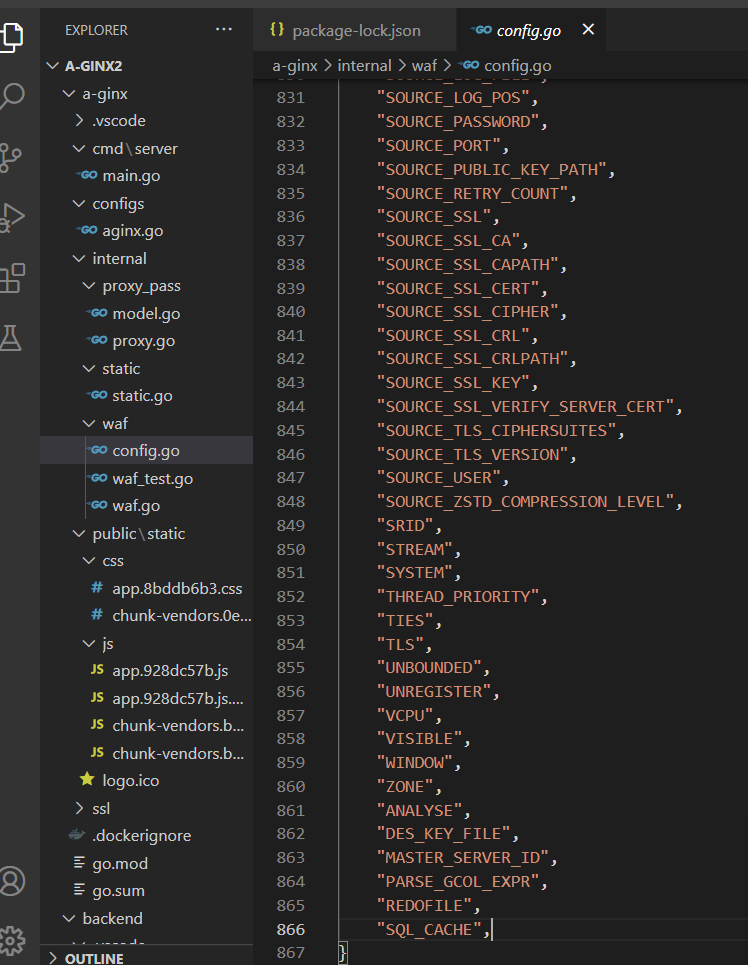Expand the .vscode folder
This screenshot has height=965, width=748.
(118, 121)
